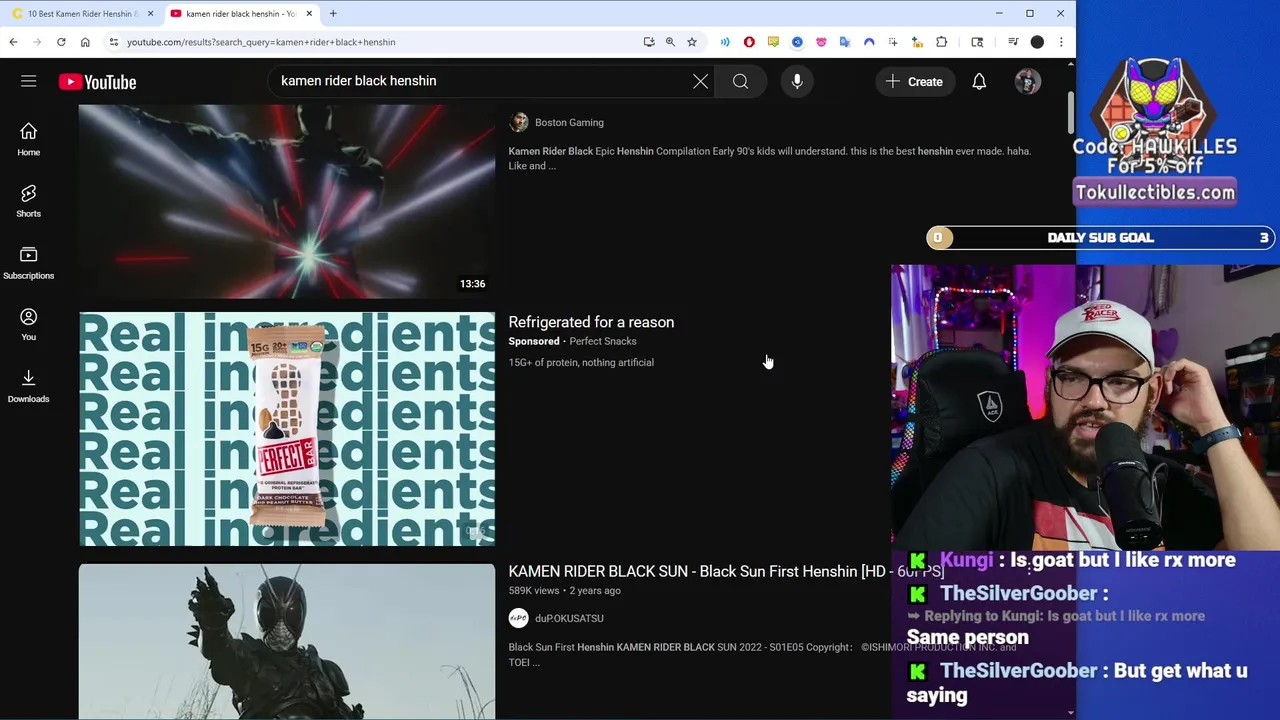Open the YouTube hamburger guide menu

tap(28, 81)
